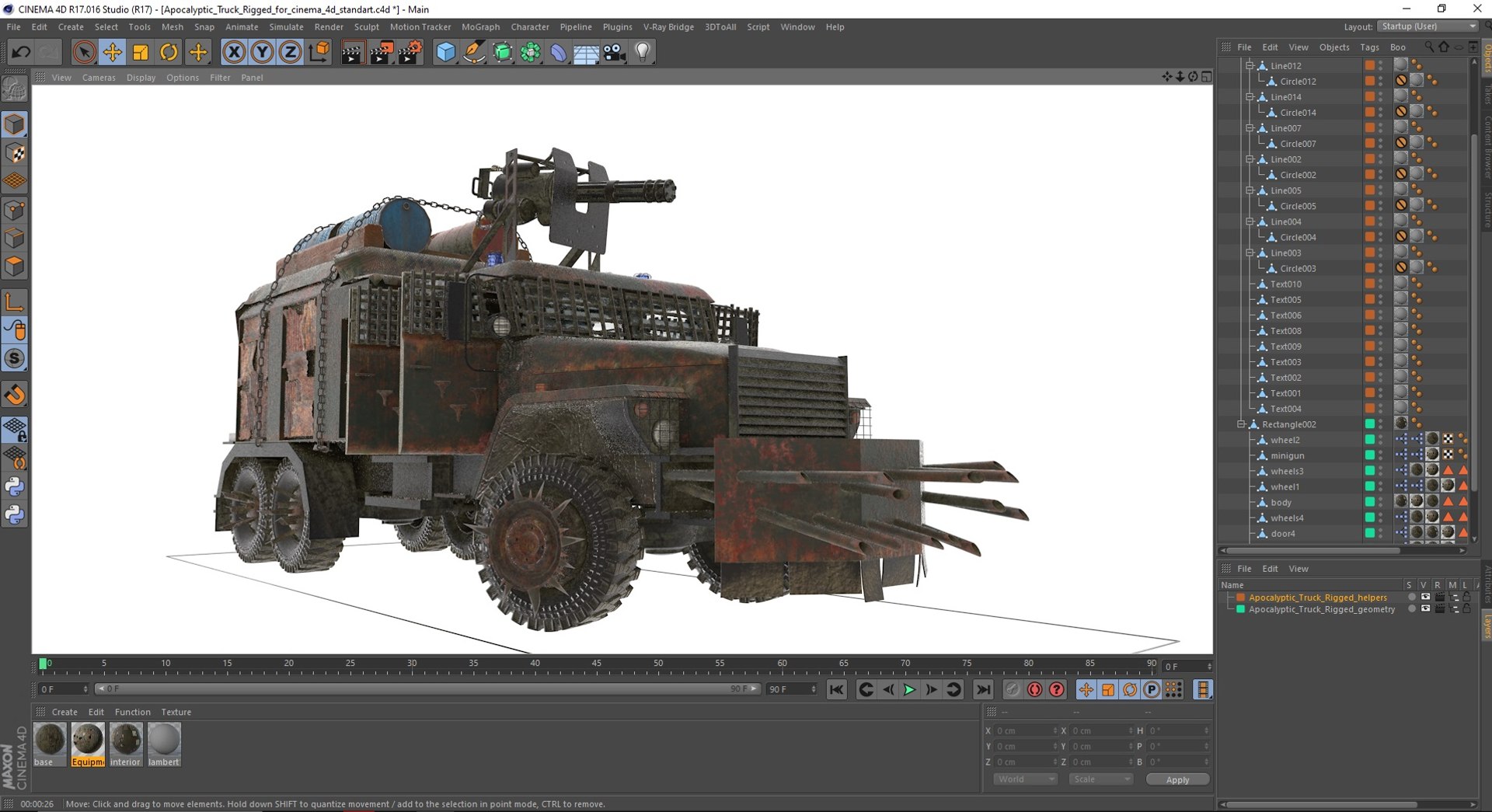Add a camera object
The image size is (1492, 812).
[x=615, y=52]
